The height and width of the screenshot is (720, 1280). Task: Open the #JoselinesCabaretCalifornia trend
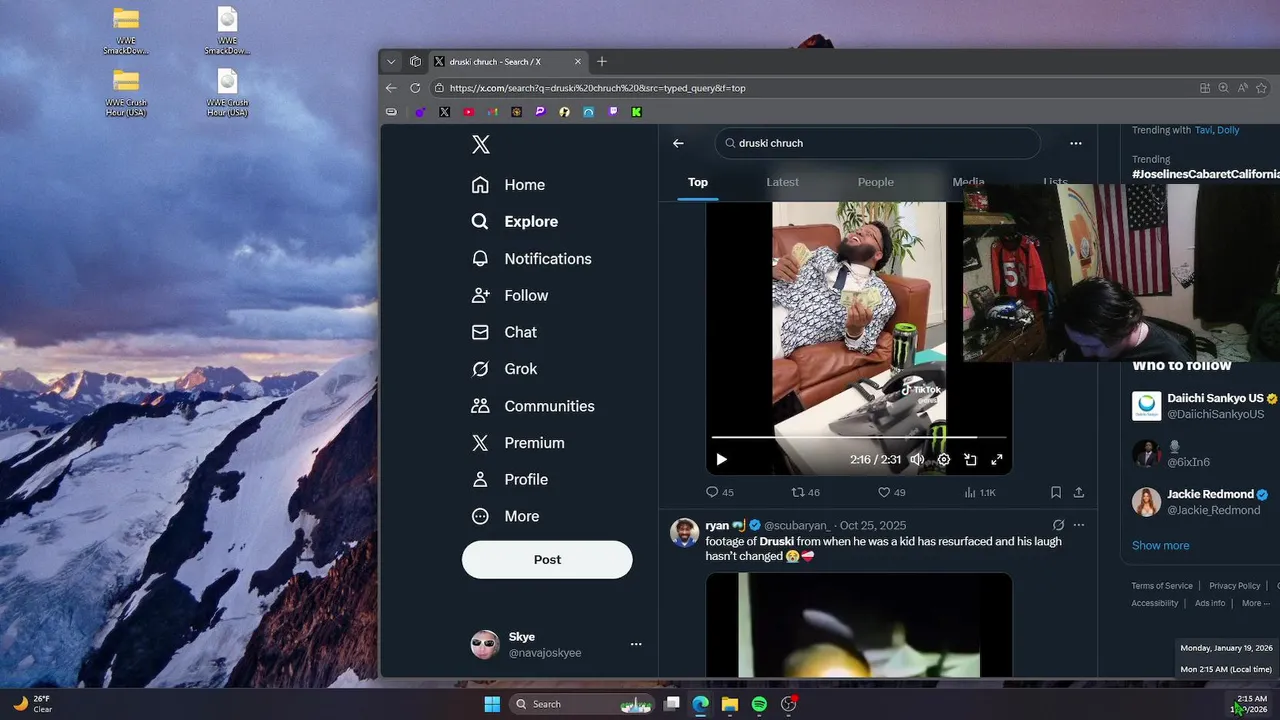(1205, 174)
